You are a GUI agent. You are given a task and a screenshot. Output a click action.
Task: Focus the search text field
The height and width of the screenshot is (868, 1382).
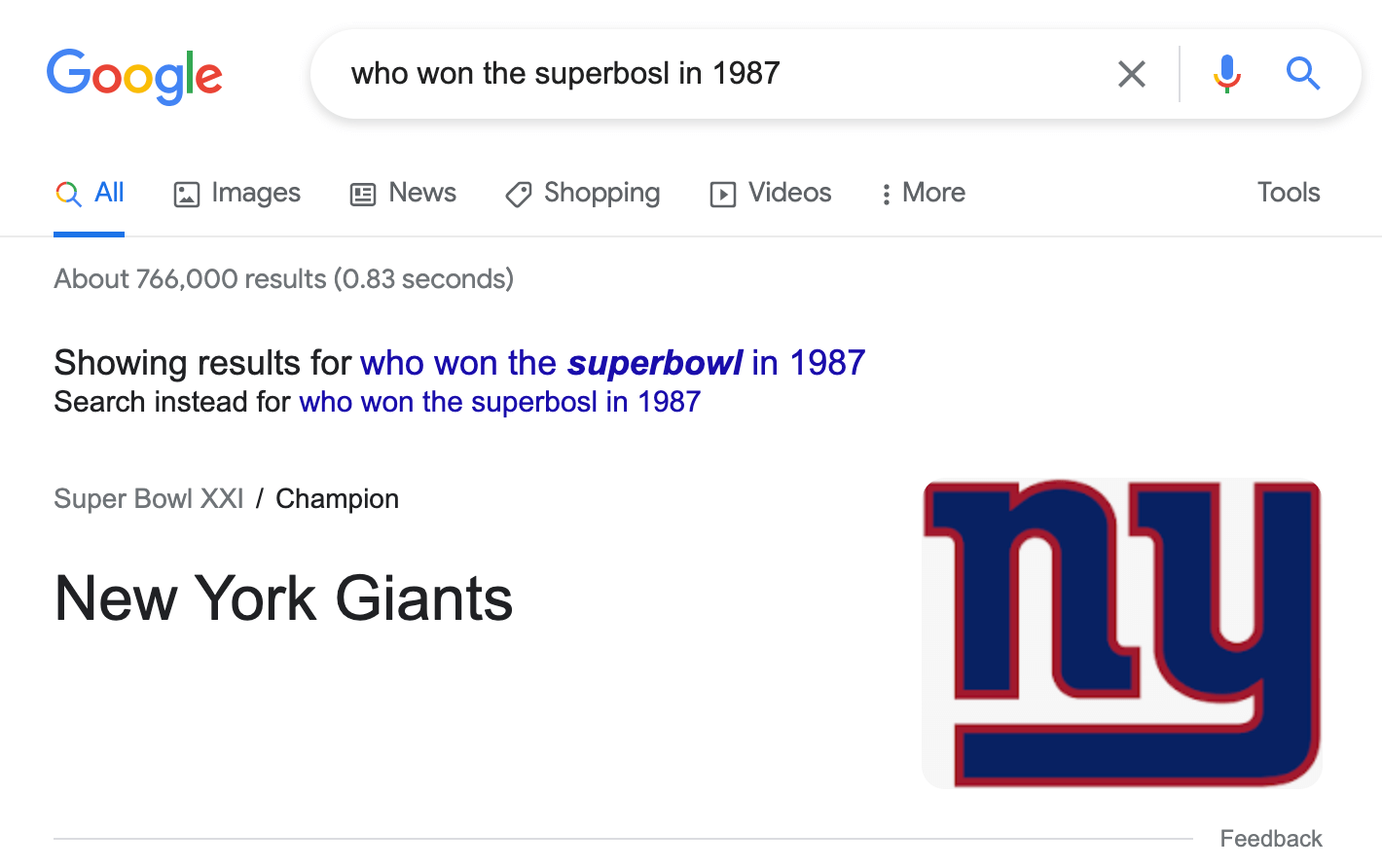[x=720, y=74]
